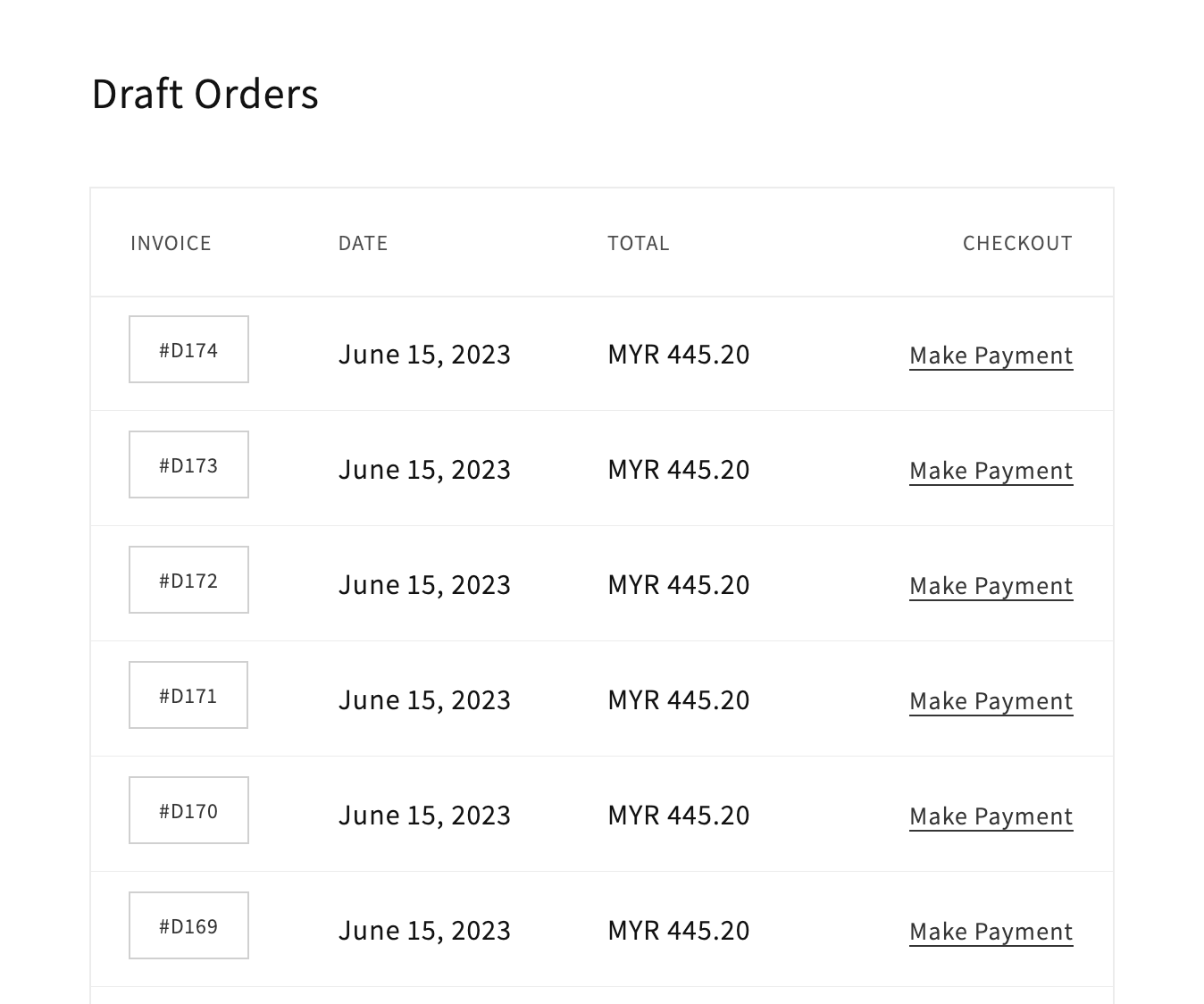Screen dimensions: 1204x1004
Task: Click Make Payment for invoice #D171
Action: click(x=991, y=700)
